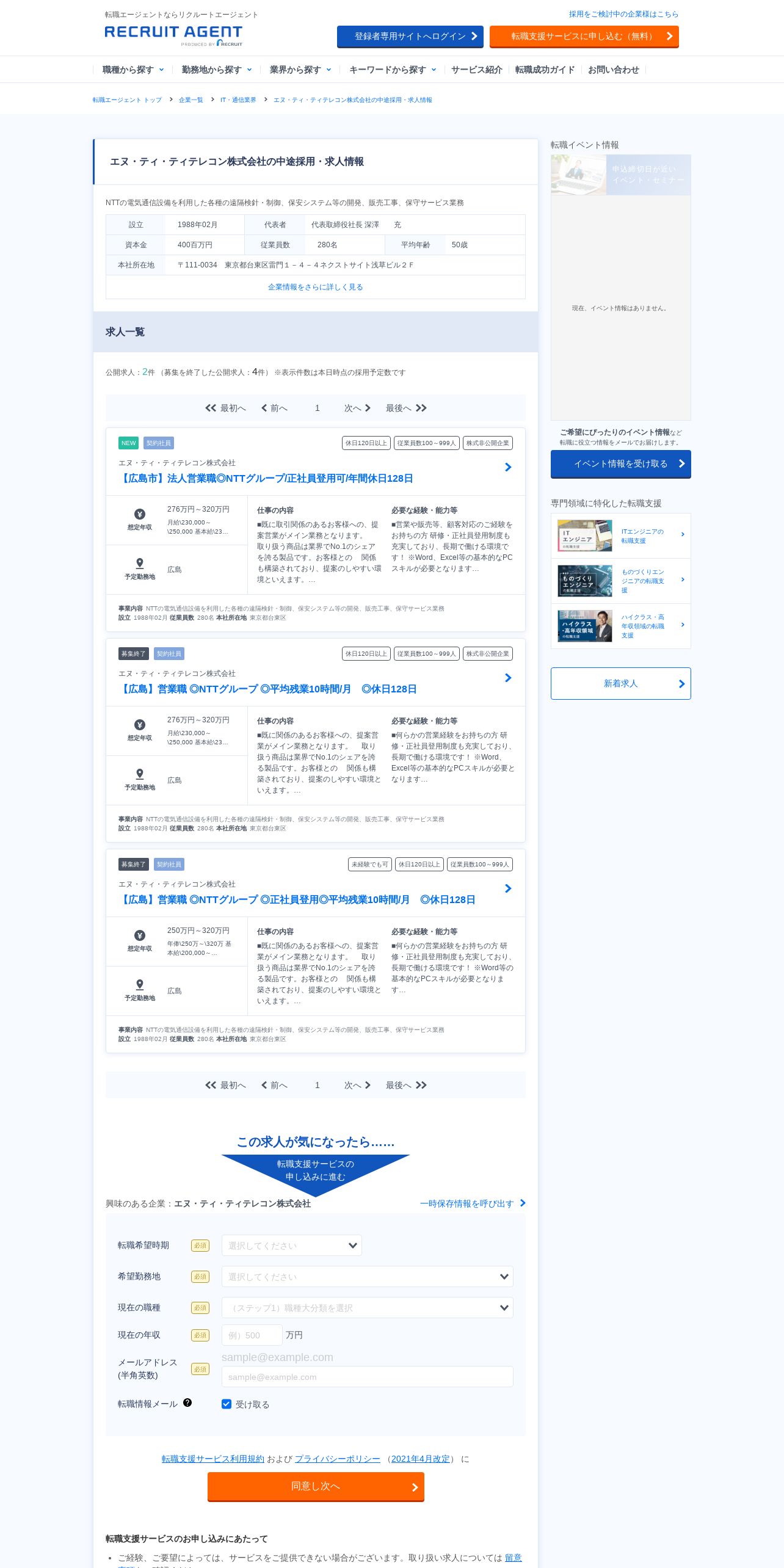Open 【広島市】法人営業職 job title
Image resolution: width=784 pixels, height=1568 pixels.
tap(266, 478)
